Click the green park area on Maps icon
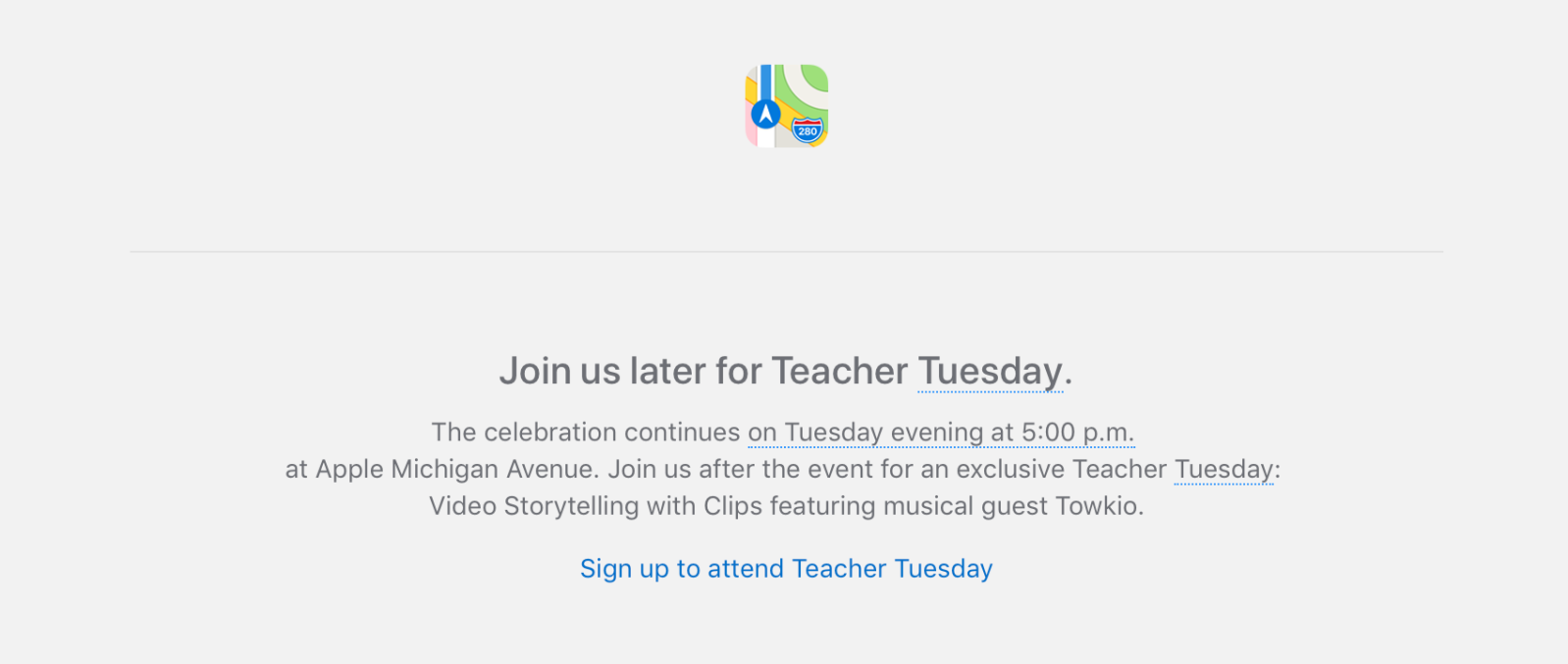The image size is (1568, 664). (815, 78)
